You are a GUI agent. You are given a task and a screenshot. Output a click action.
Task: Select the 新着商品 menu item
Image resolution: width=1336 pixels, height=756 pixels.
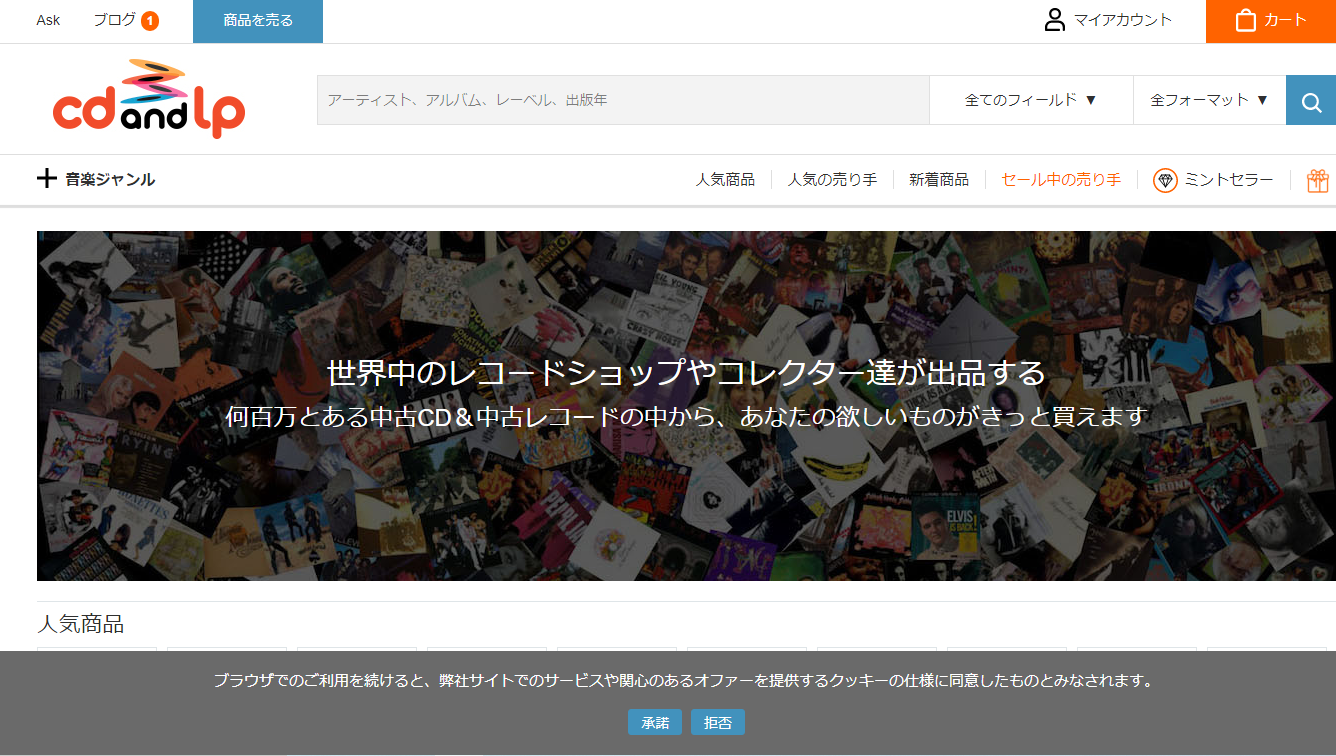(x=939, y=180)
